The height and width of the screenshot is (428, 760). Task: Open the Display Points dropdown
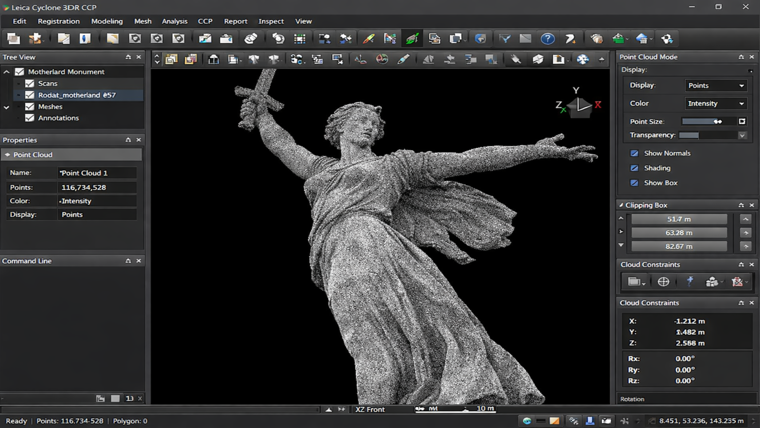pyautogui.click(x=715, y=85)
